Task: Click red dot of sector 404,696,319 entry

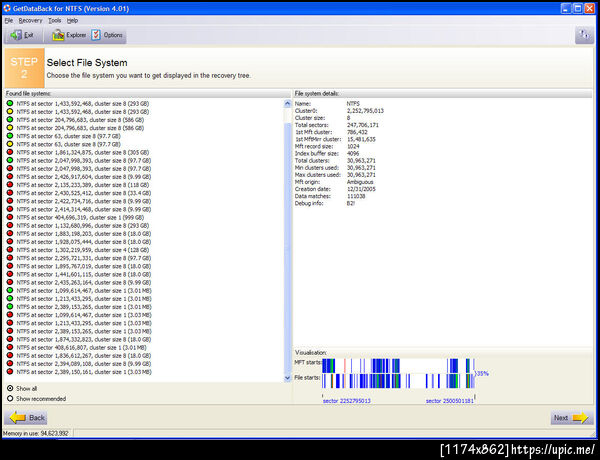Action: click(x=10, y=217)
